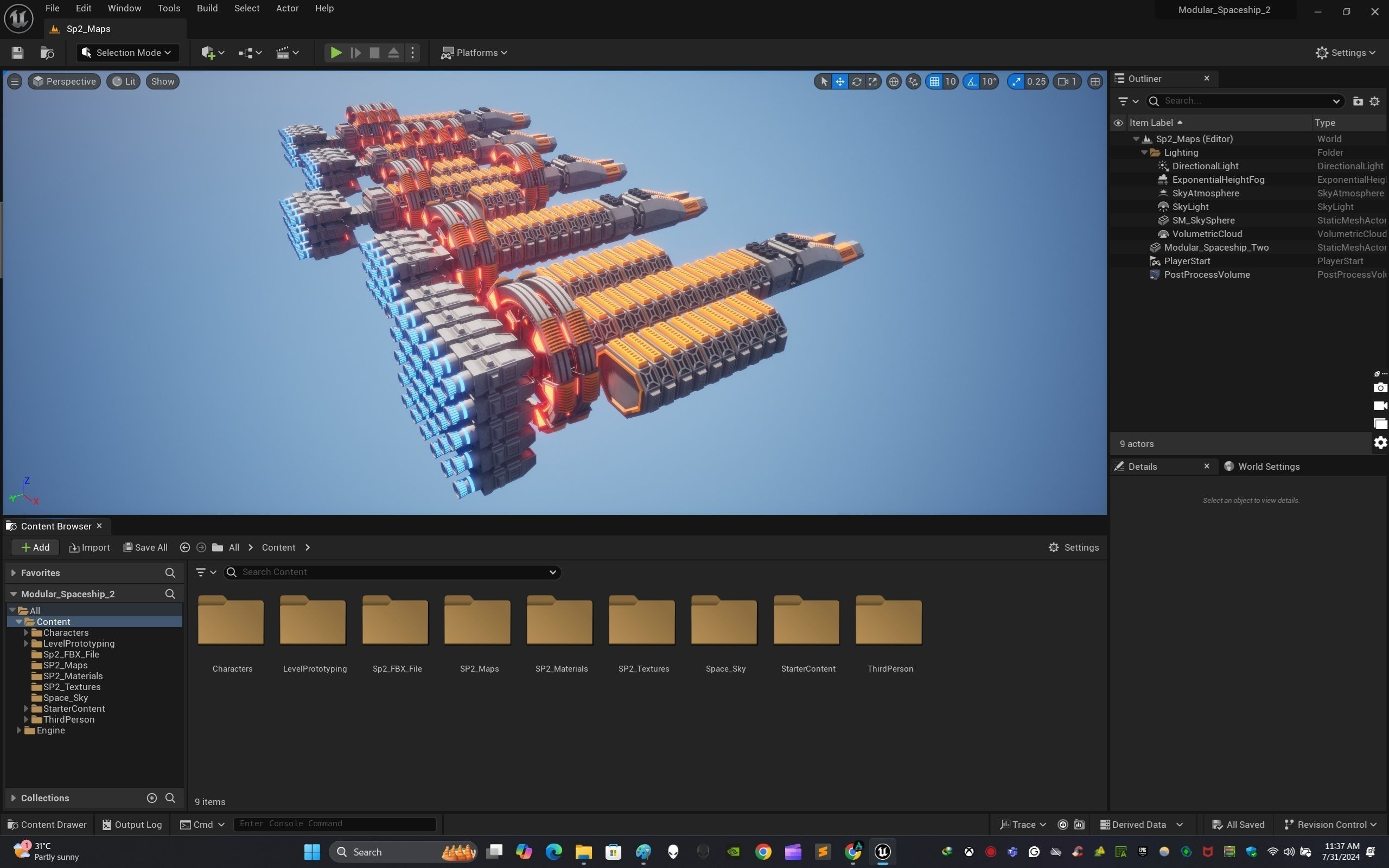Select the Rotate gizmo tool
1389x868 pixels.
pos(856,81)
